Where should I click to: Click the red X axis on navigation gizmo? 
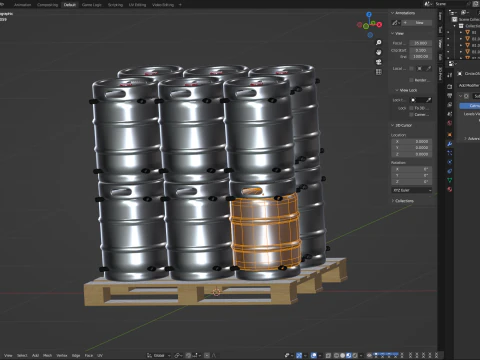pyautogui.click(x=379, y=25)
